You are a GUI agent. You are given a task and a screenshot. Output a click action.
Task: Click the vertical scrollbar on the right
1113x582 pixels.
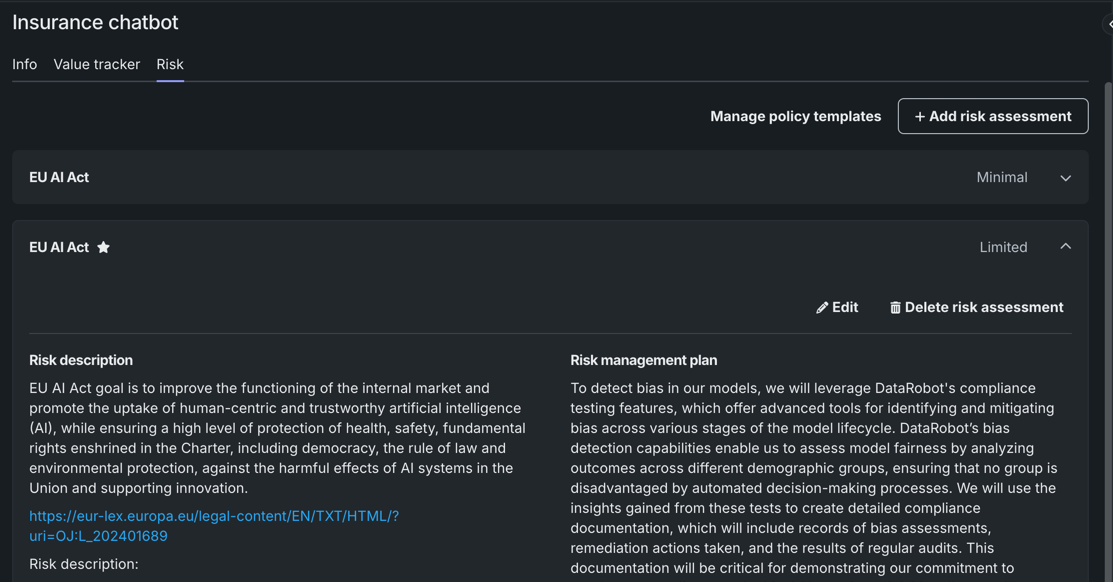[1107, 300]
